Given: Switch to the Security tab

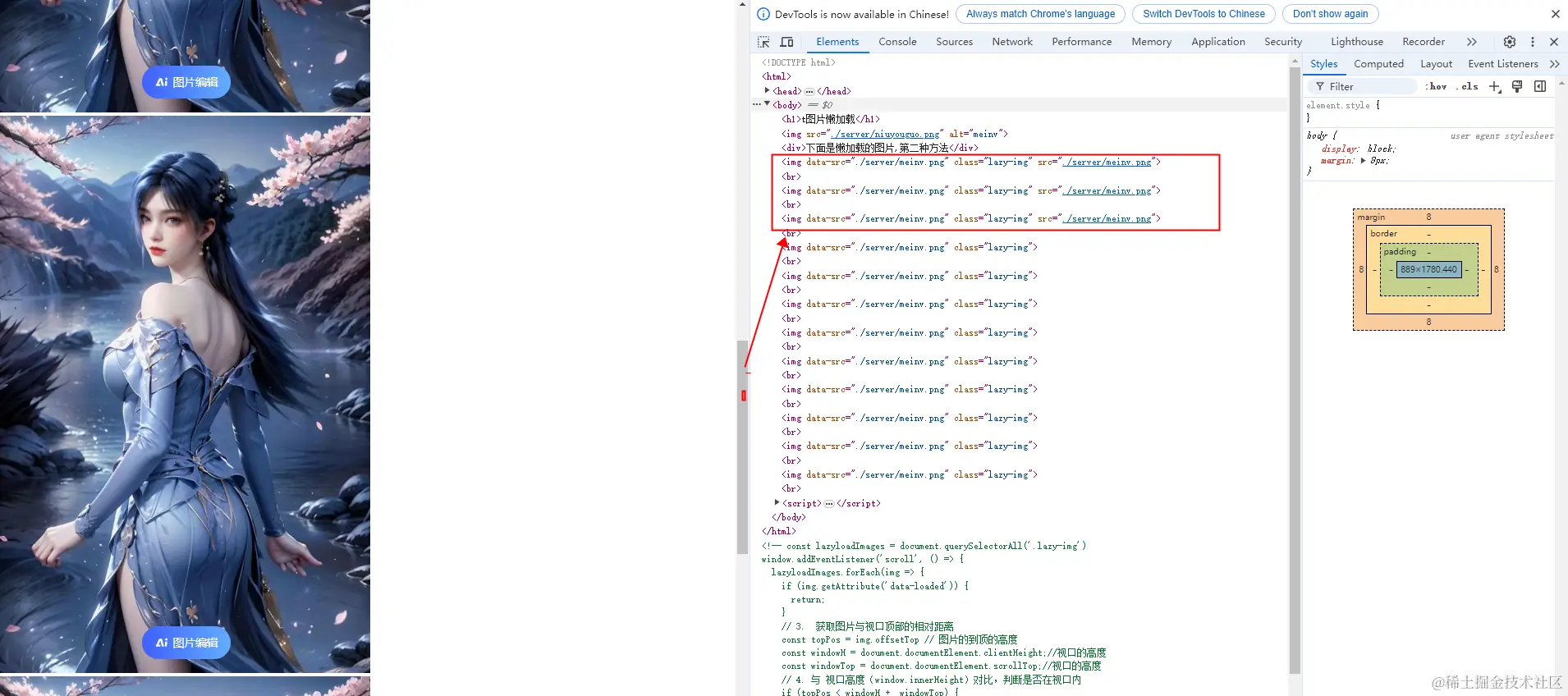Looking at the screenshot, I should point(1283,42).
